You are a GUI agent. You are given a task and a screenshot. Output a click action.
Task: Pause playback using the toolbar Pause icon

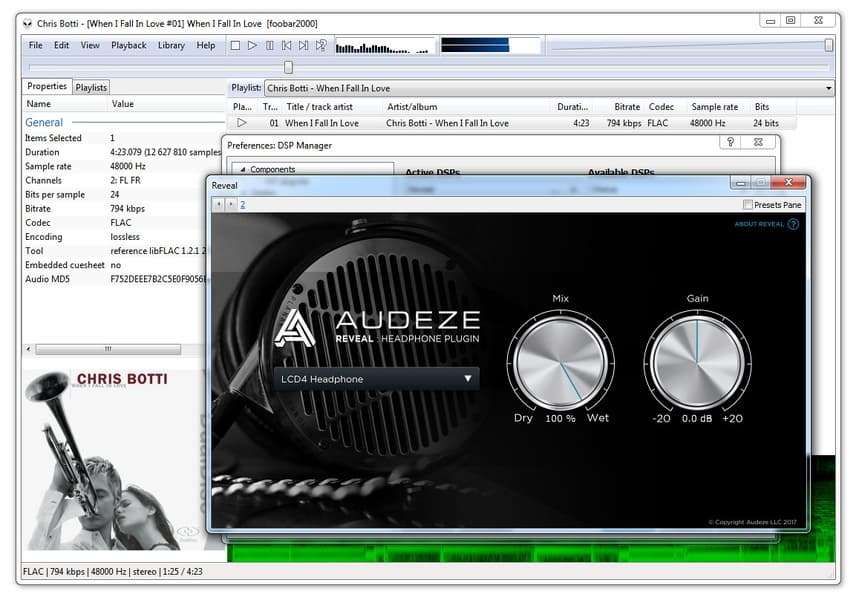coord(270,45)
